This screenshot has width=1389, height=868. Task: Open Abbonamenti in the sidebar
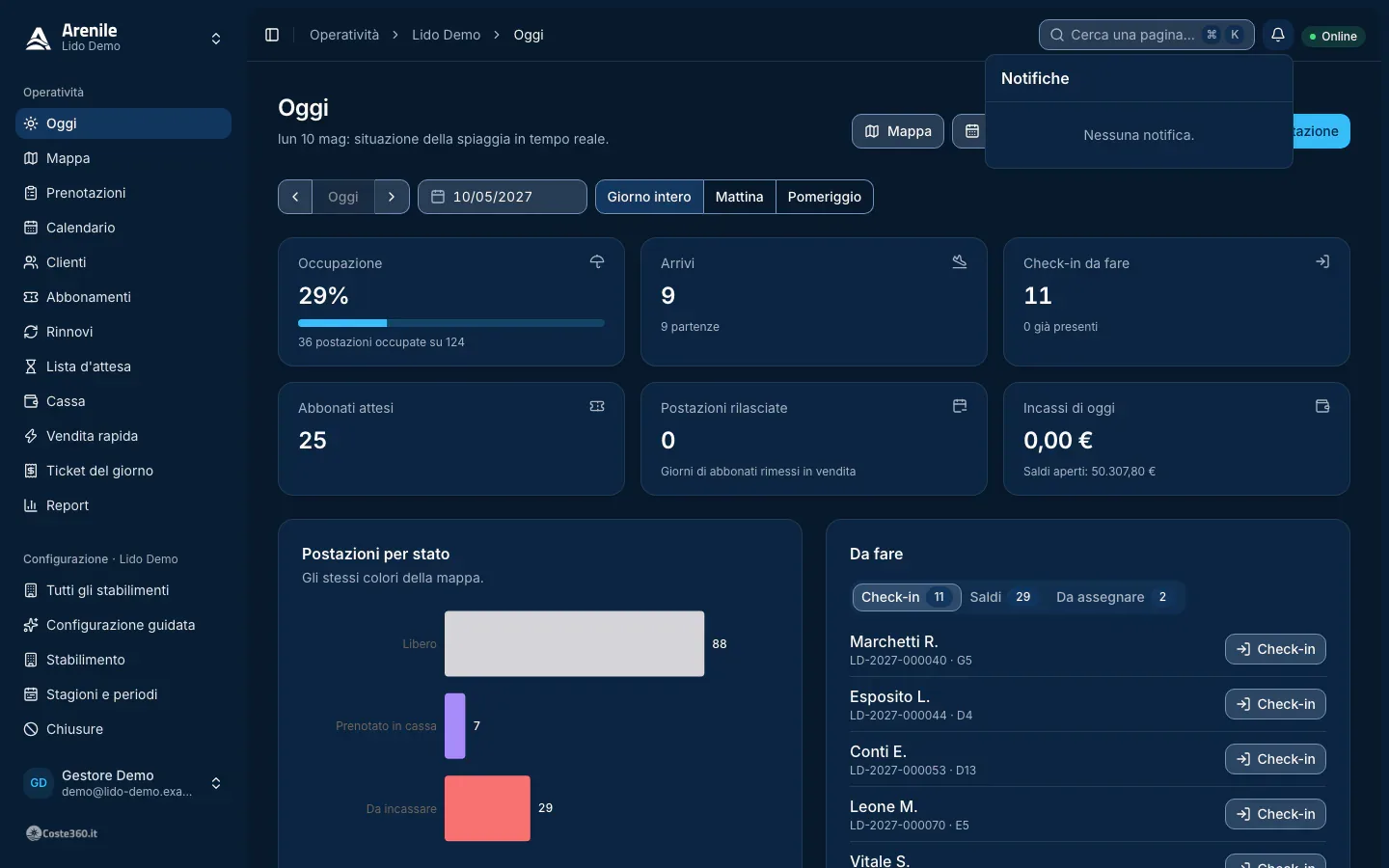(x=123, y=297)
